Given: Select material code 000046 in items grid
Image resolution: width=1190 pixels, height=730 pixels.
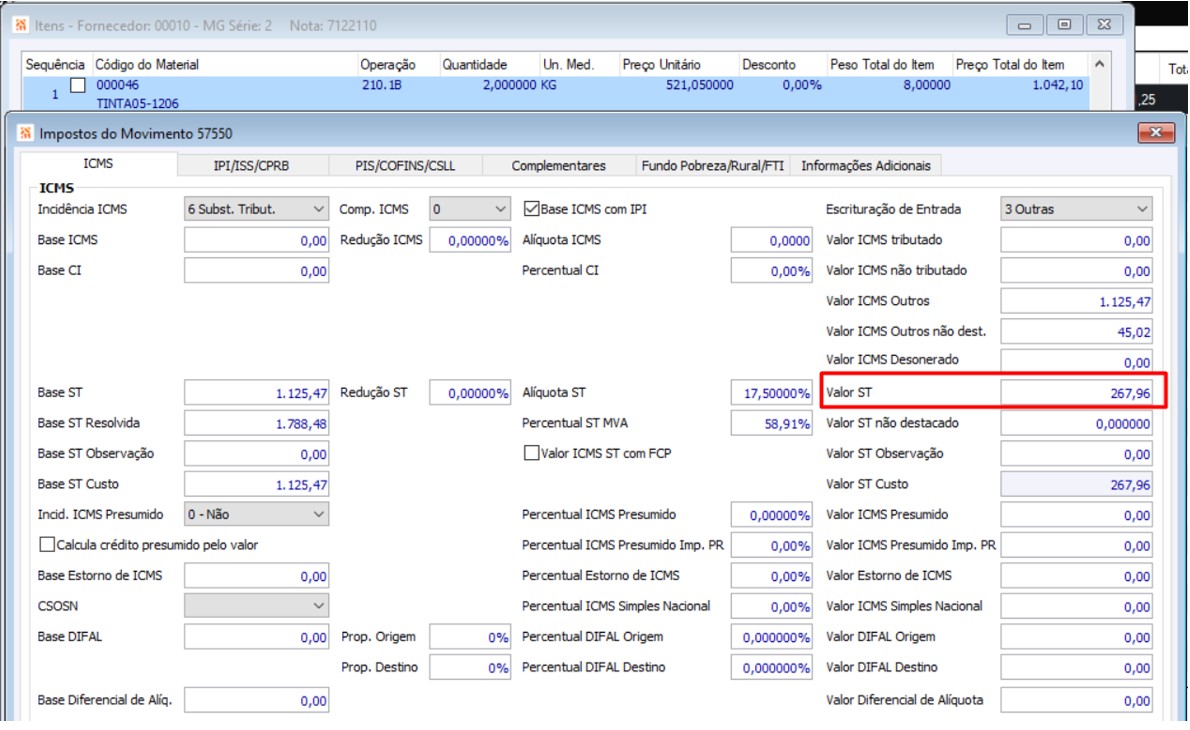Looking at the screenshot, I should point(118,85).
